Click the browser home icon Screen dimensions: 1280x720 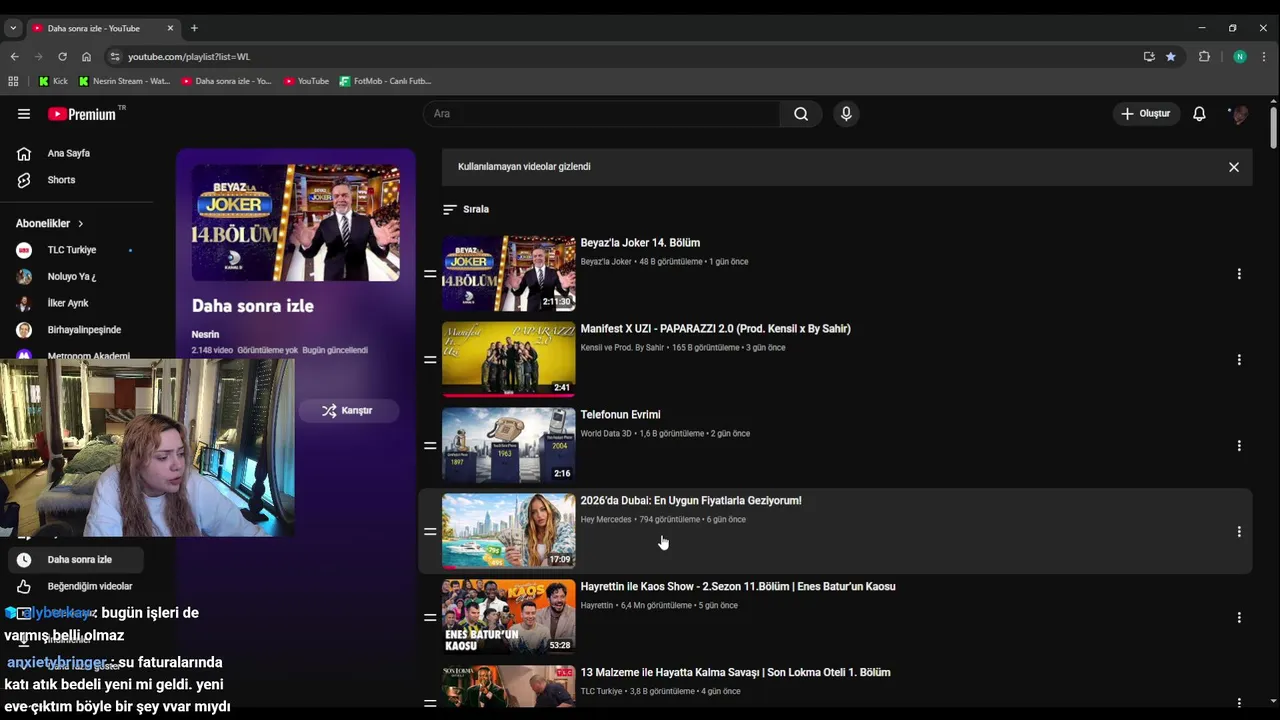click(86, 57)
